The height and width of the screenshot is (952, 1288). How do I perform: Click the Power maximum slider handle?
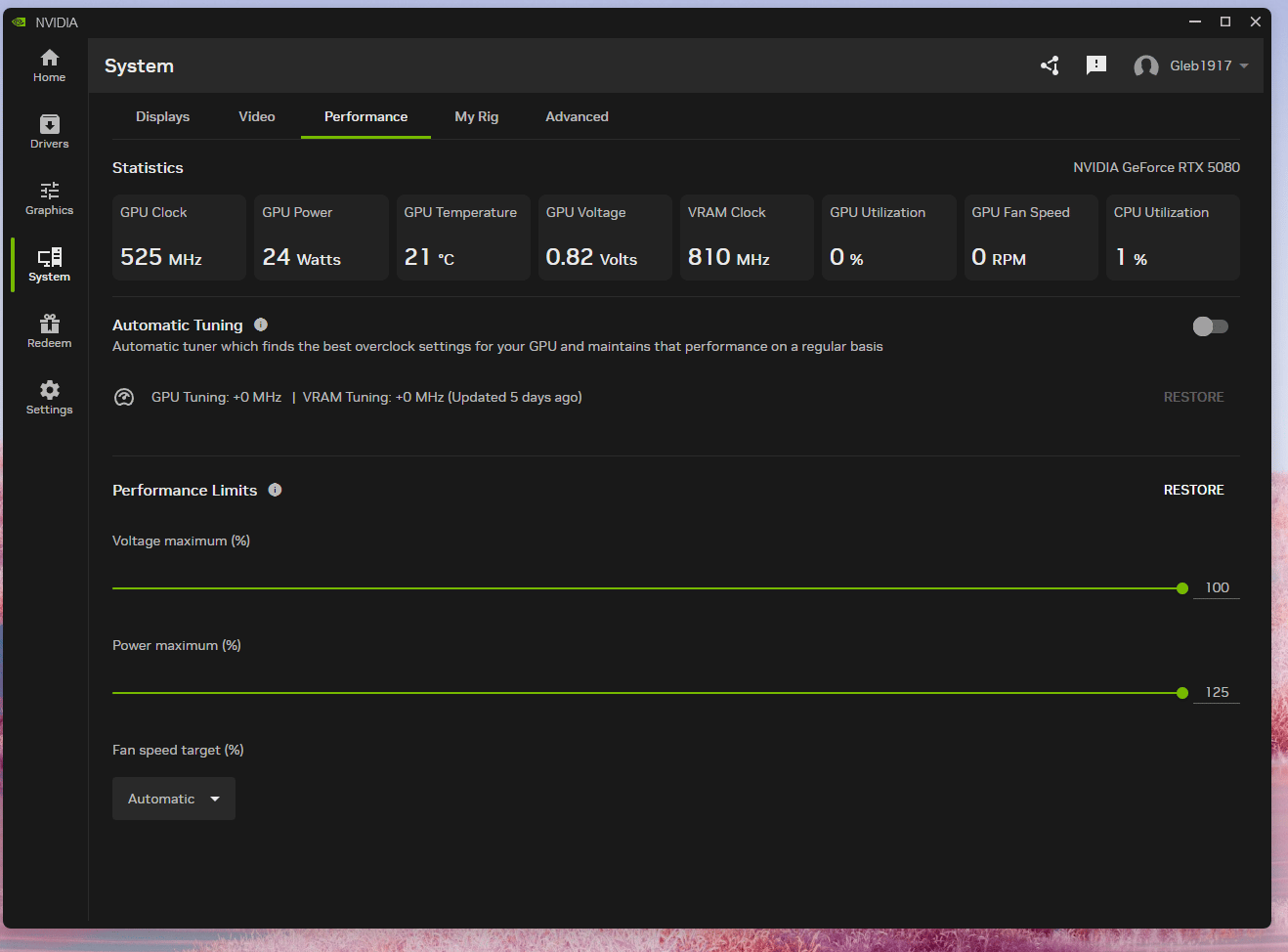1182,693
